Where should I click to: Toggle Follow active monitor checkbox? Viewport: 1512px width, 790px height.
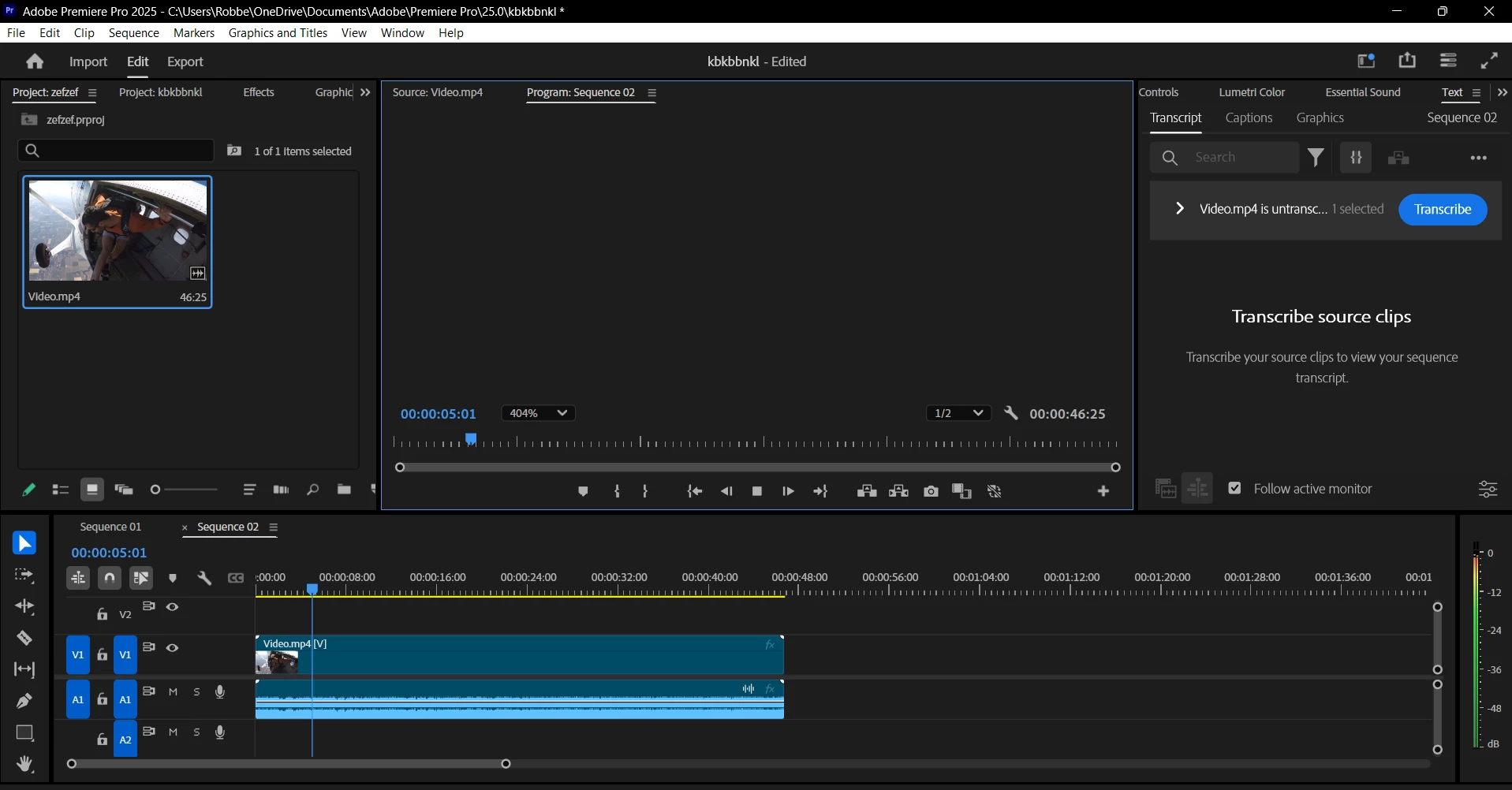click(x=1234, y=489)
